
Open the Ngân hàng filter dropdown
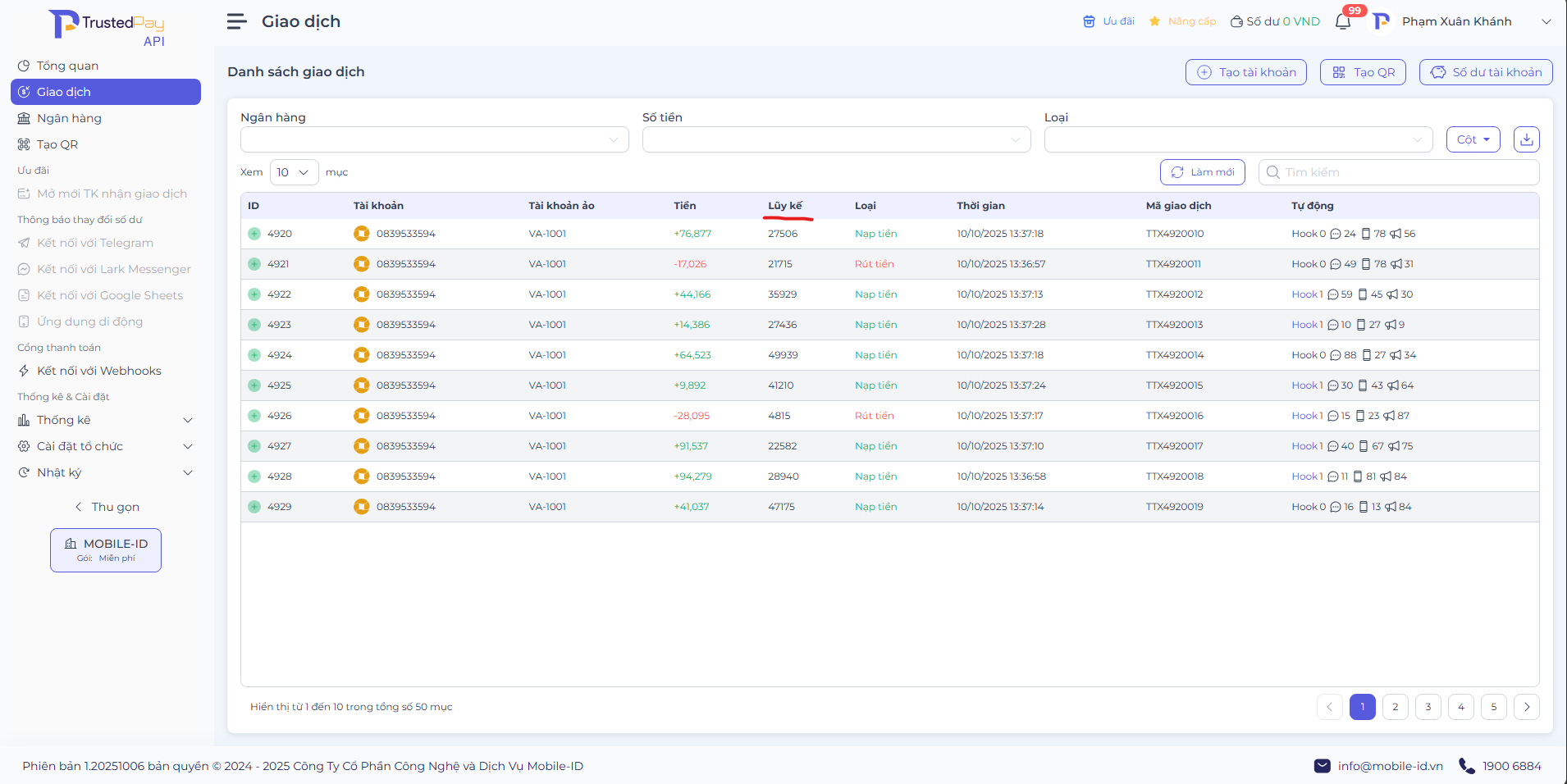tap(434, 139)
